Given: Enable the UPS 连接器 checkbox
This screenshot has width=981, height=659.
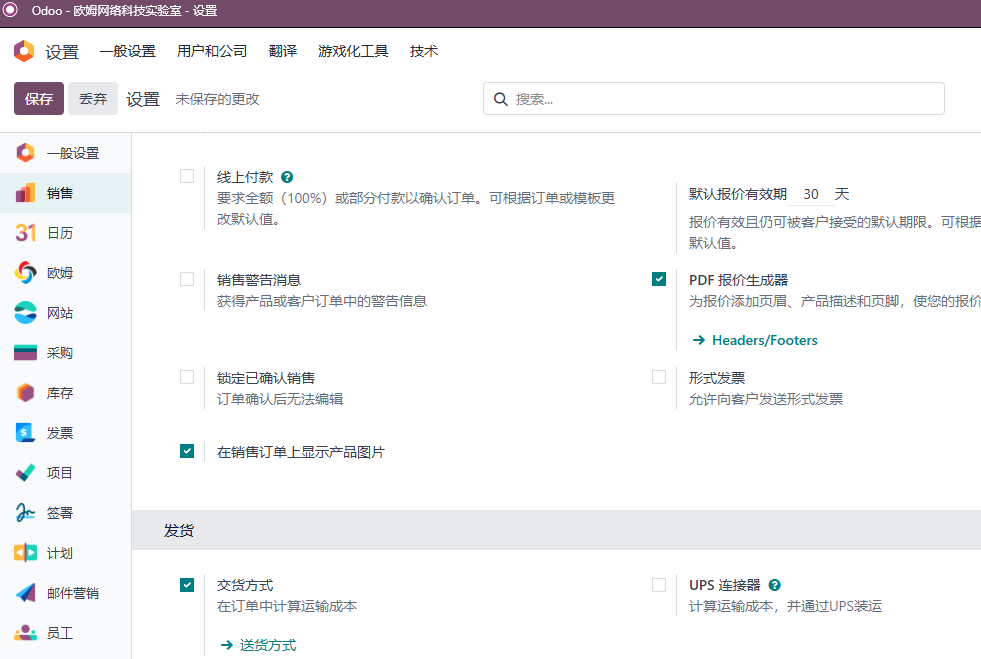Looking at the screenshot, I should (659, 585).
